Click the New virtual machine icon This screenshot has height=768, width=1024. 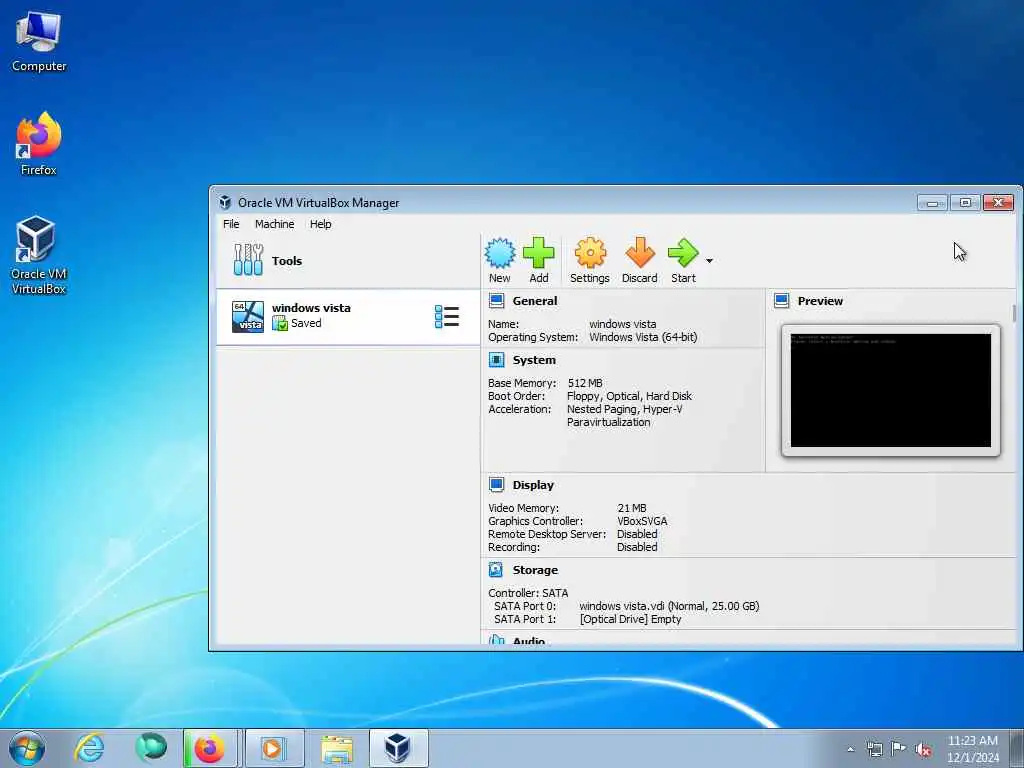(x=500, y=253)
